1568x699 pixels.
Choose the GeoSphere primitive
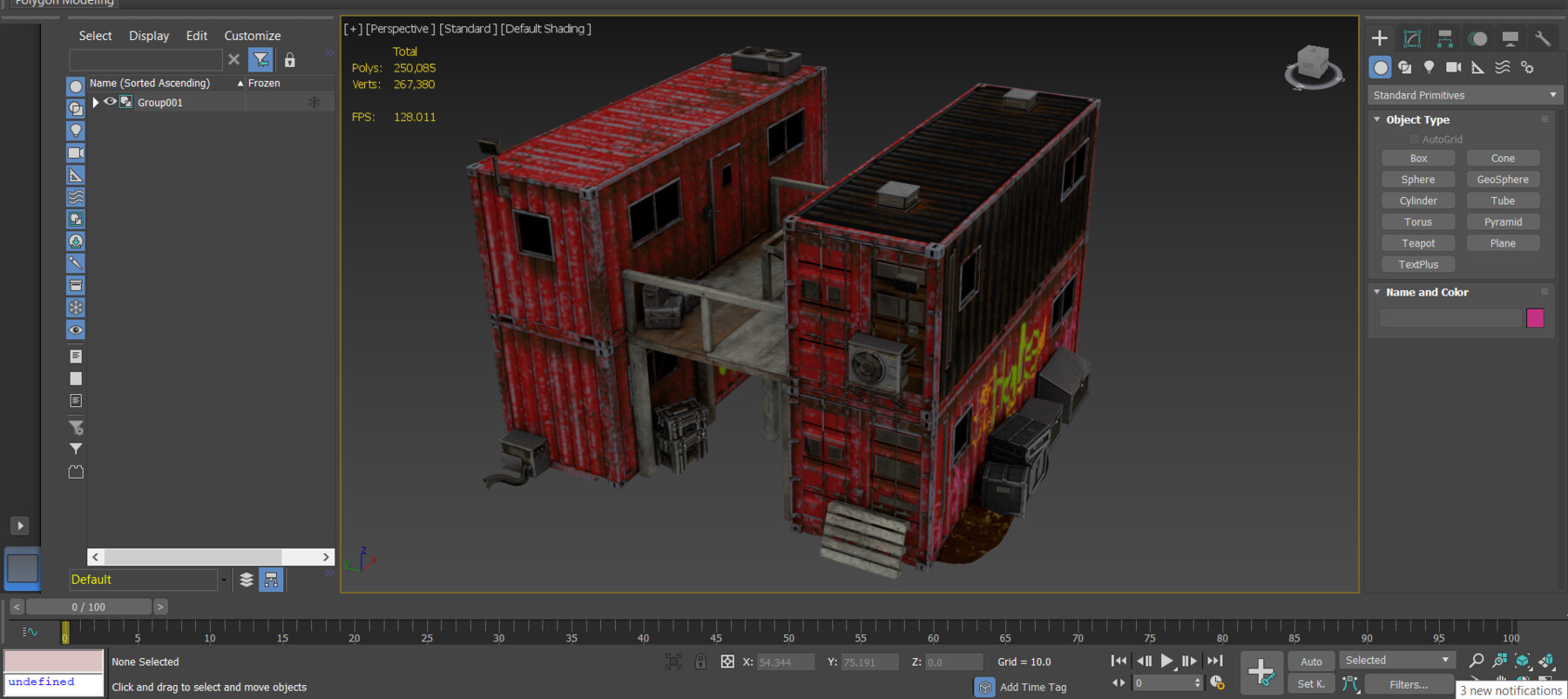[1503, 180]
